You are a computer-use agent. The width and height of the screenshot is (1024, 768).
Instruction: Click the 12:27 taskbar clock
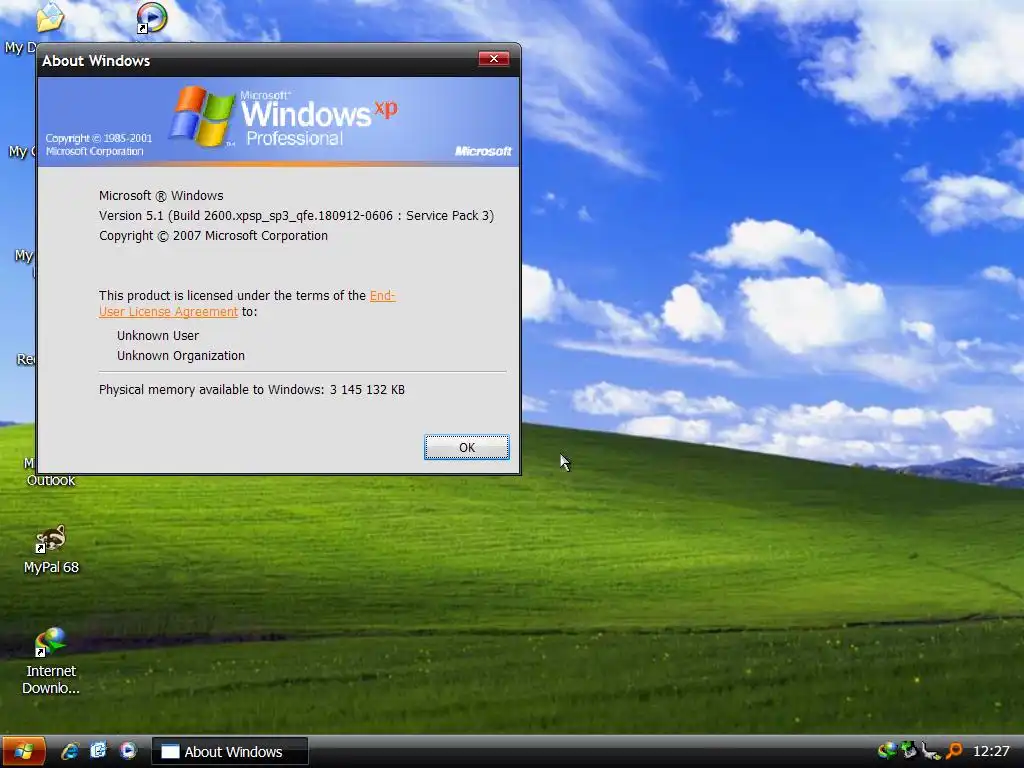[x=991, y=751]
